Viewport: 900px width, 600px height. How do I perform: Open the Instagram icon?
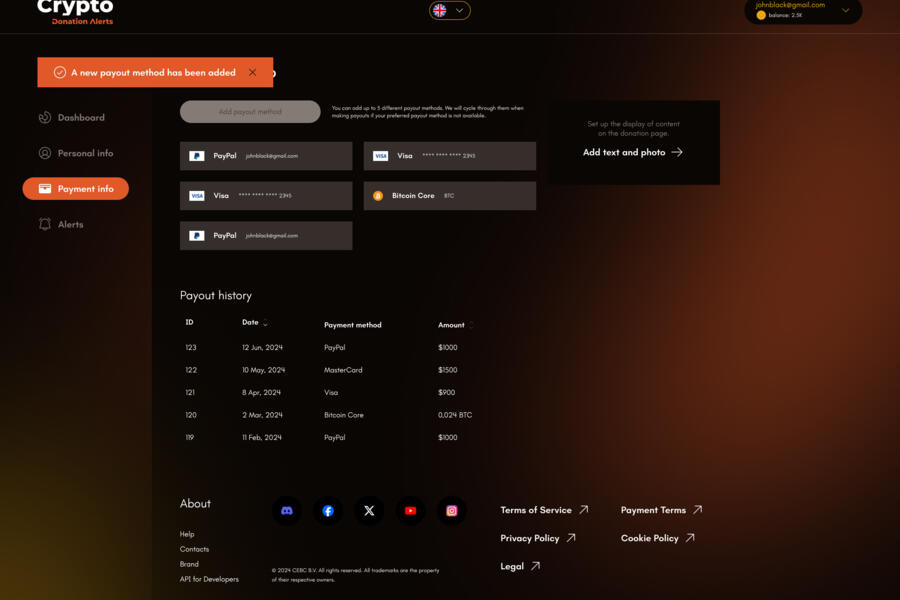click(451, 510)
